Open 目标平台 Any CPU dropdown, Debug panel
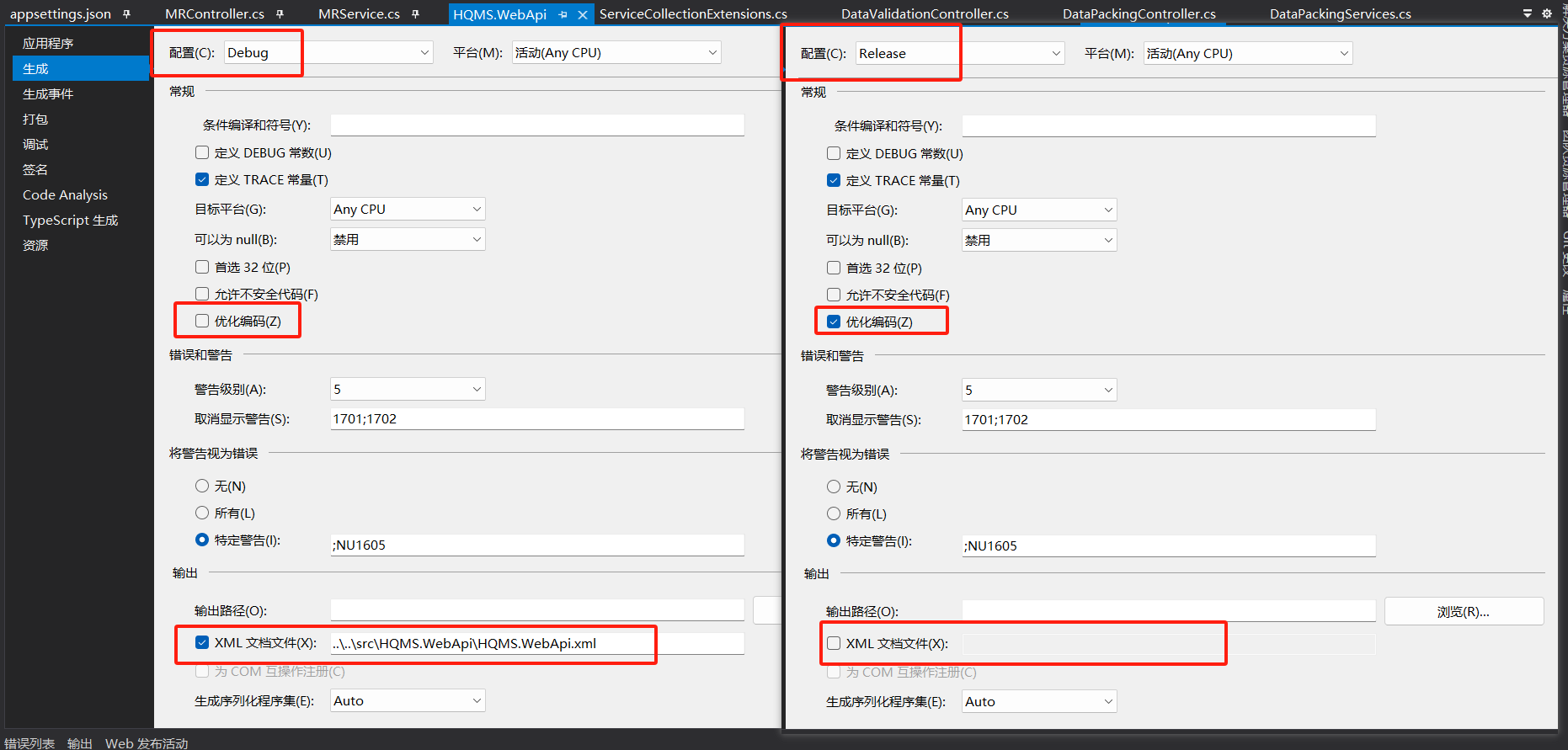Viewport: 1568px width, 750px height. [x=408, y=209]
